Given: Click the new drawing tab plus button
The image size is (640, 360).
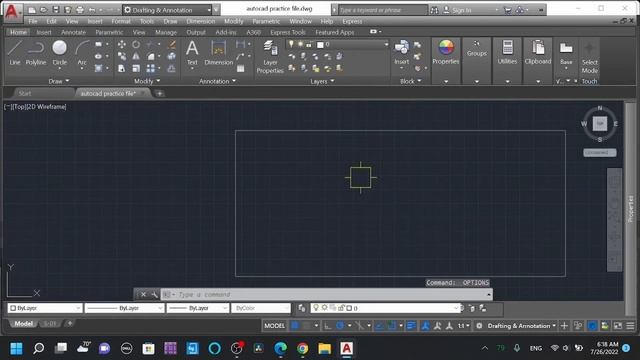Looking at the screenshot, I should [160, 93].
